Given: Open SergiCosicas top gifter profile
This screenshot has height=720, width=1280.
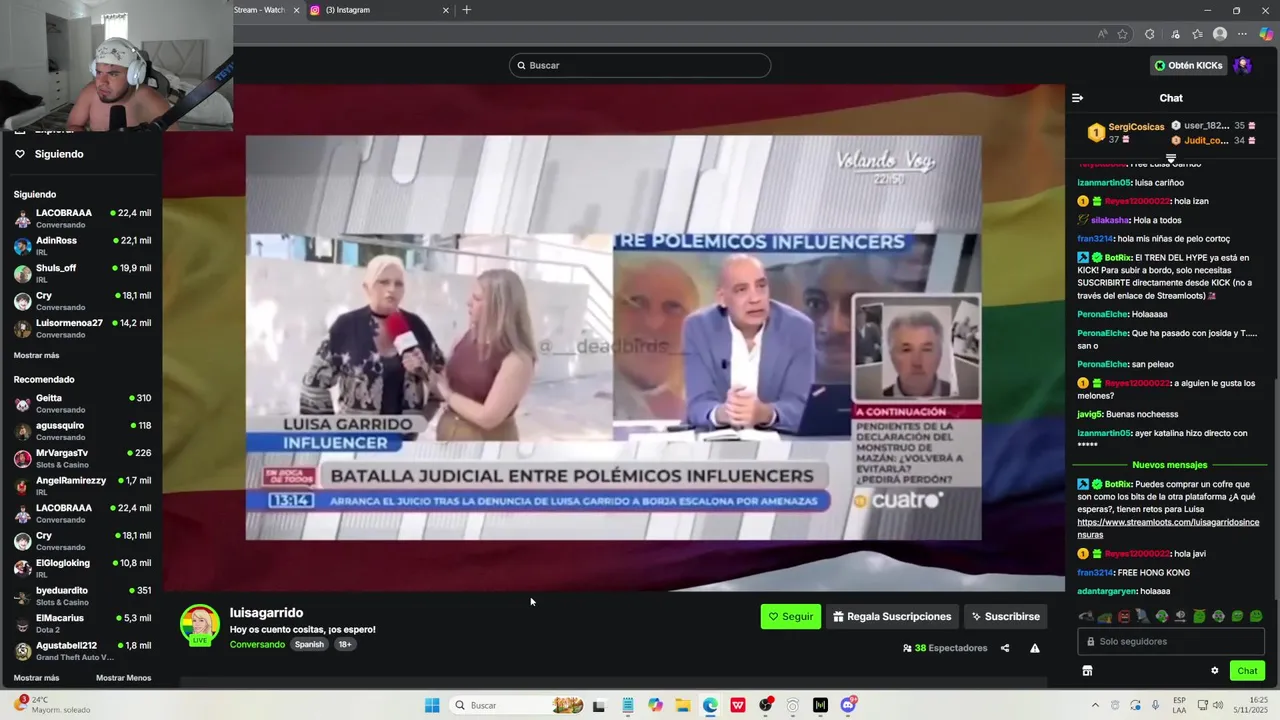Looking at the screenshot, I should point(1136,127).
